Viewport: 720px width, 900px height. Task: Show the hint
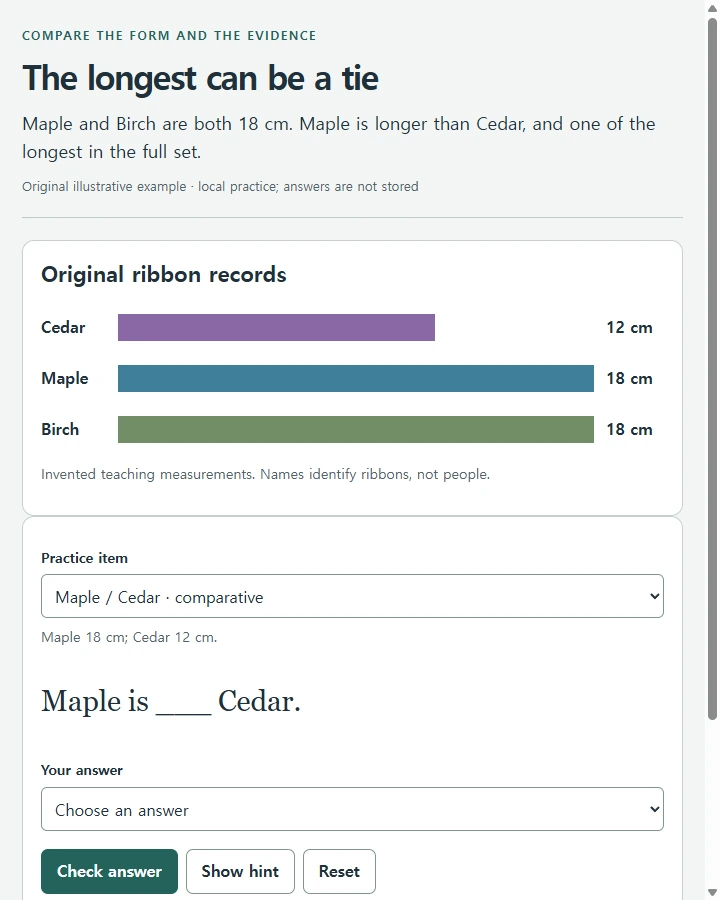point(240,871)
